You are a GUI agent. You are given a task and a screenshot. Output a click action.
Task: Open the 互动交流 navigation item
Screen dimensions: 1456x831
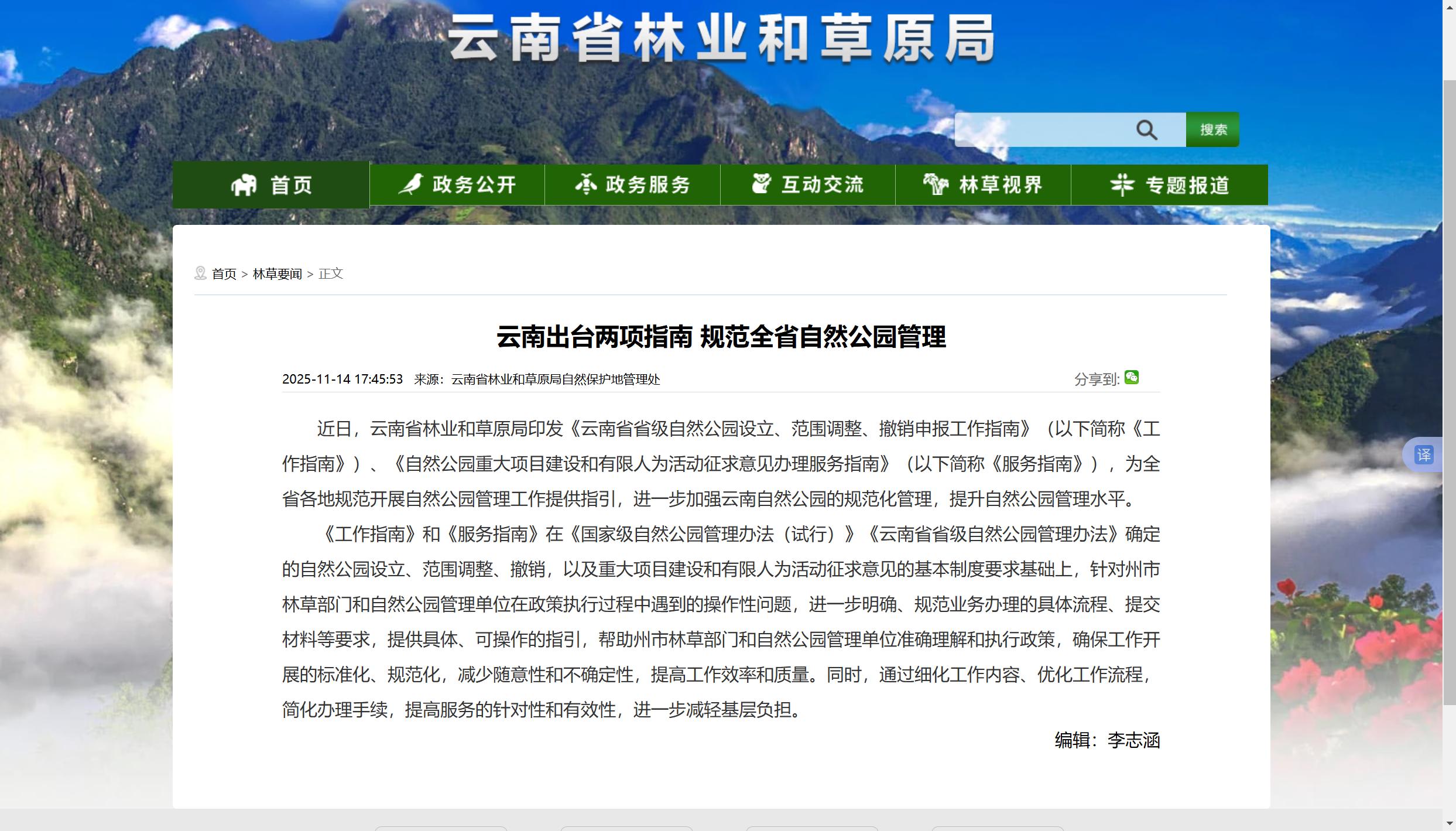tap(823, 185)
